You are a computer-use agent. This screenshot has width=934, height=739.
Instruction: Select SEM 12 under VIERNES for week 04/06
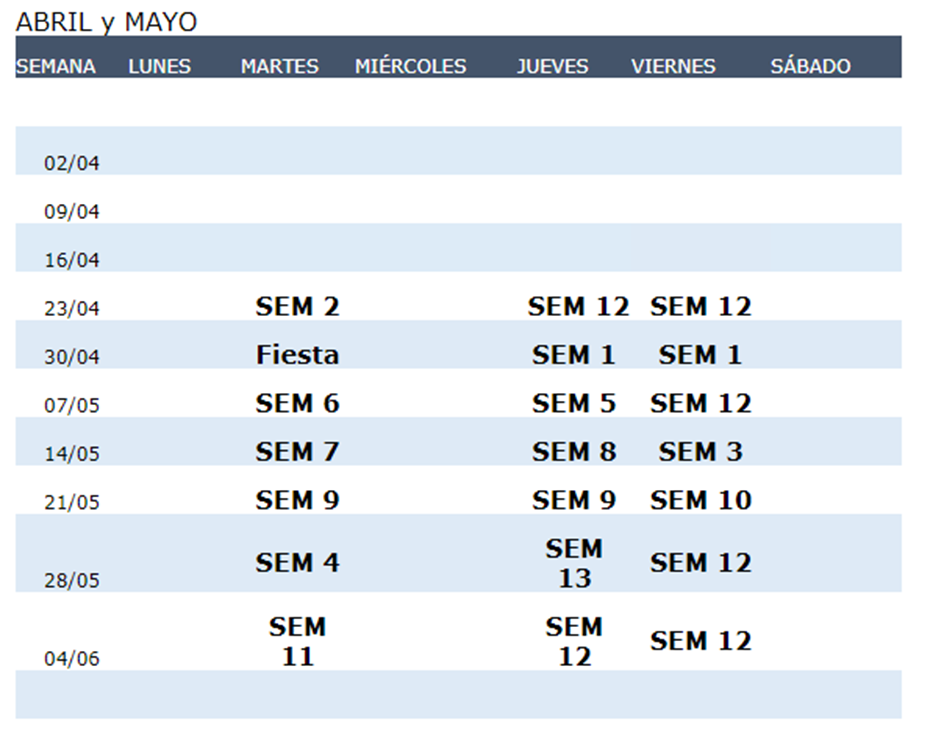click(700, 641)
